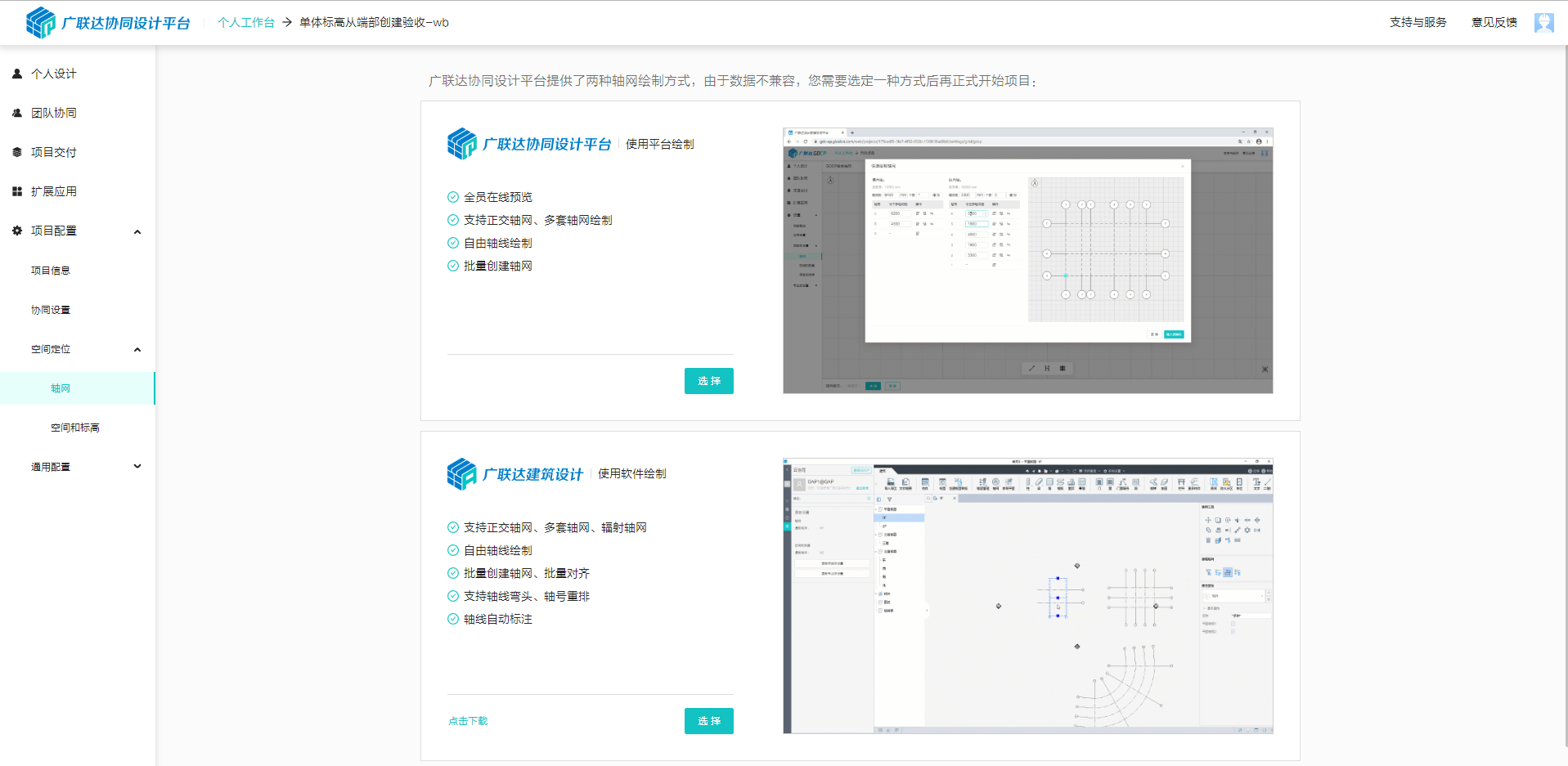Screen dimensions: 1568x766
Task: Choose software drawing with 选择 button
Action: [709, 721]
